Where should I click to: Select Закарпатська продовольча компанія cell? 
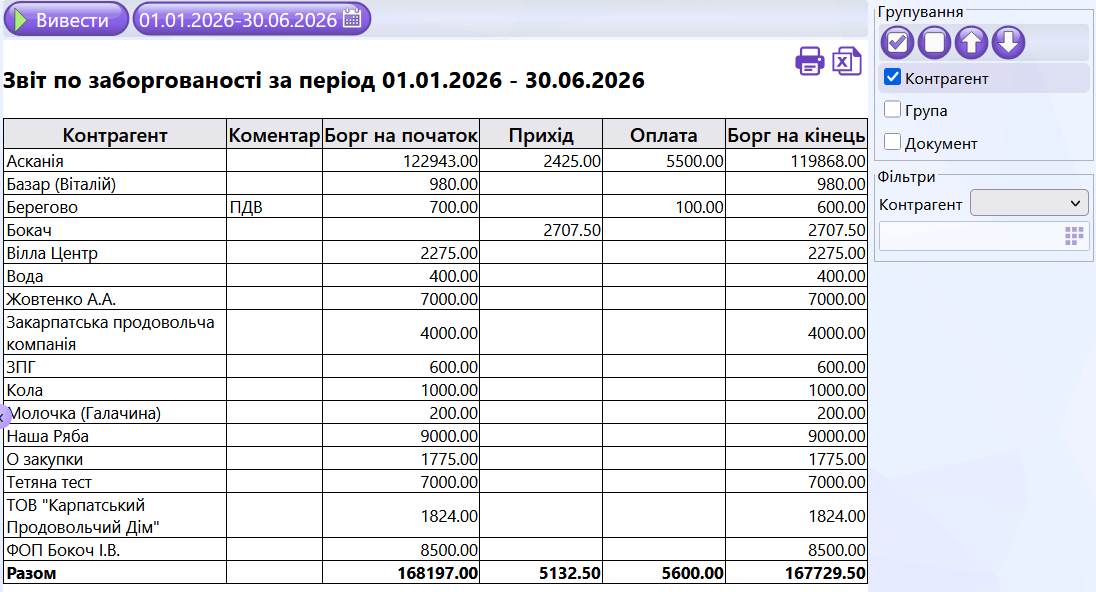click(x=115, y=333)
